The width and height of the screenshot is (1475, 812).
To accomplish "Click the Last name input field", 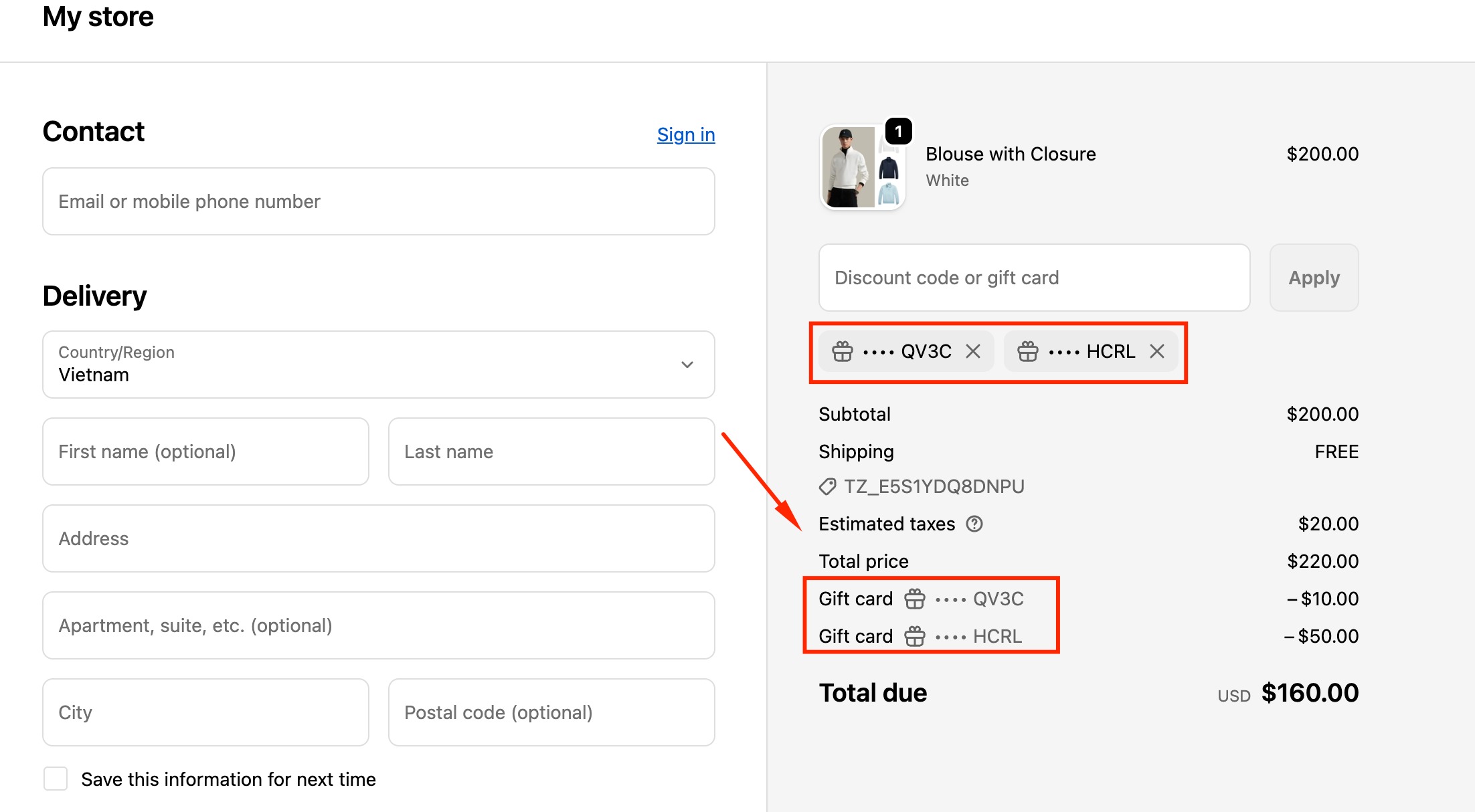I will (x=551, y=451).
